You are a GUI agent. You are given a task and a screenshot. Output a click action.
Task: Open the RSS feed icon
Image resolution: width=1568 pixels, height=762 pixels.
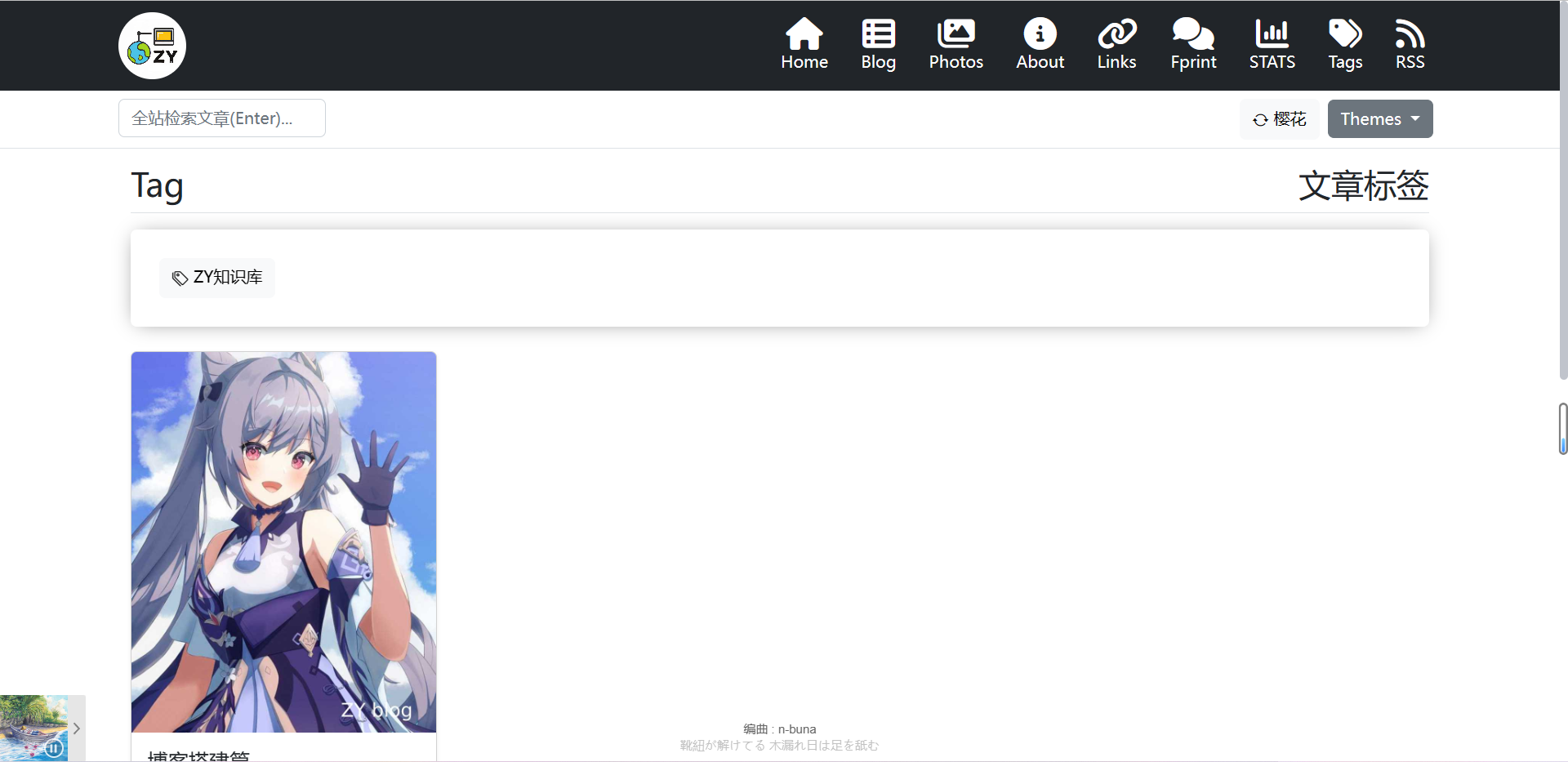(x=1410, y=33)
